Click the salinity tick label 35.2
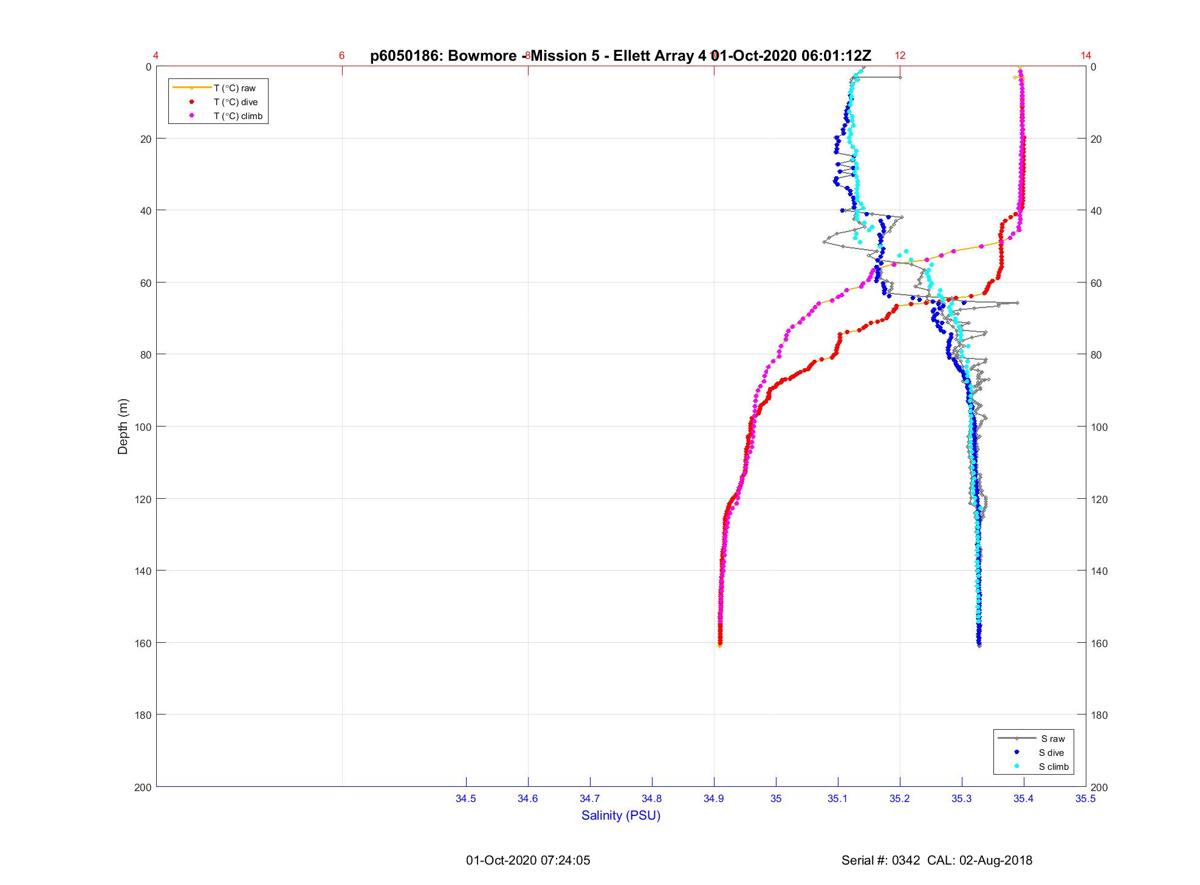 click(x=900, y=799)
